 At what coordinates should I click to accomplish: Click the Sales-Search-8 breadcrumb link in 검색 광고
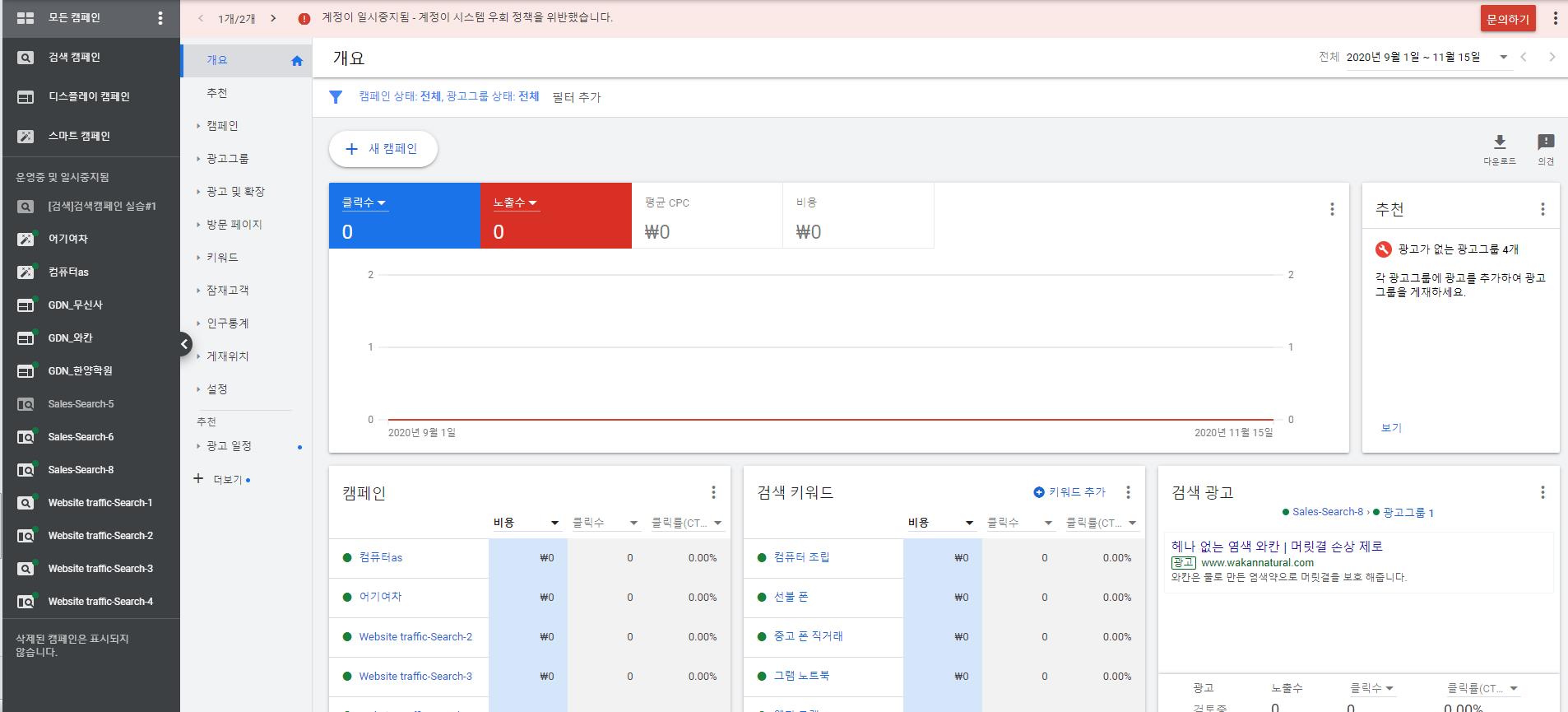click(1328, 512)
